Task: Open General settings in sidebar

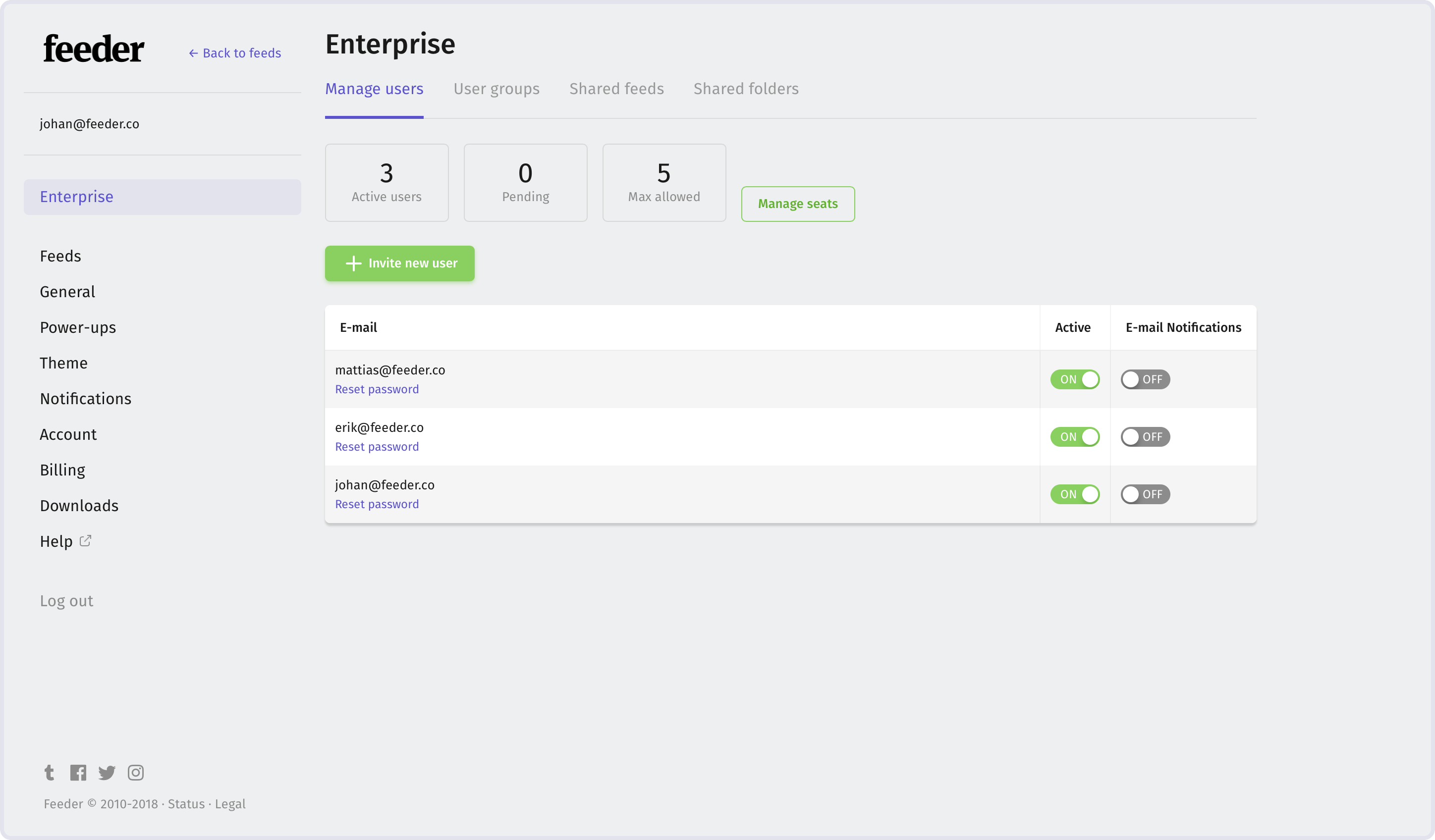Action: [x=68, y=292]
